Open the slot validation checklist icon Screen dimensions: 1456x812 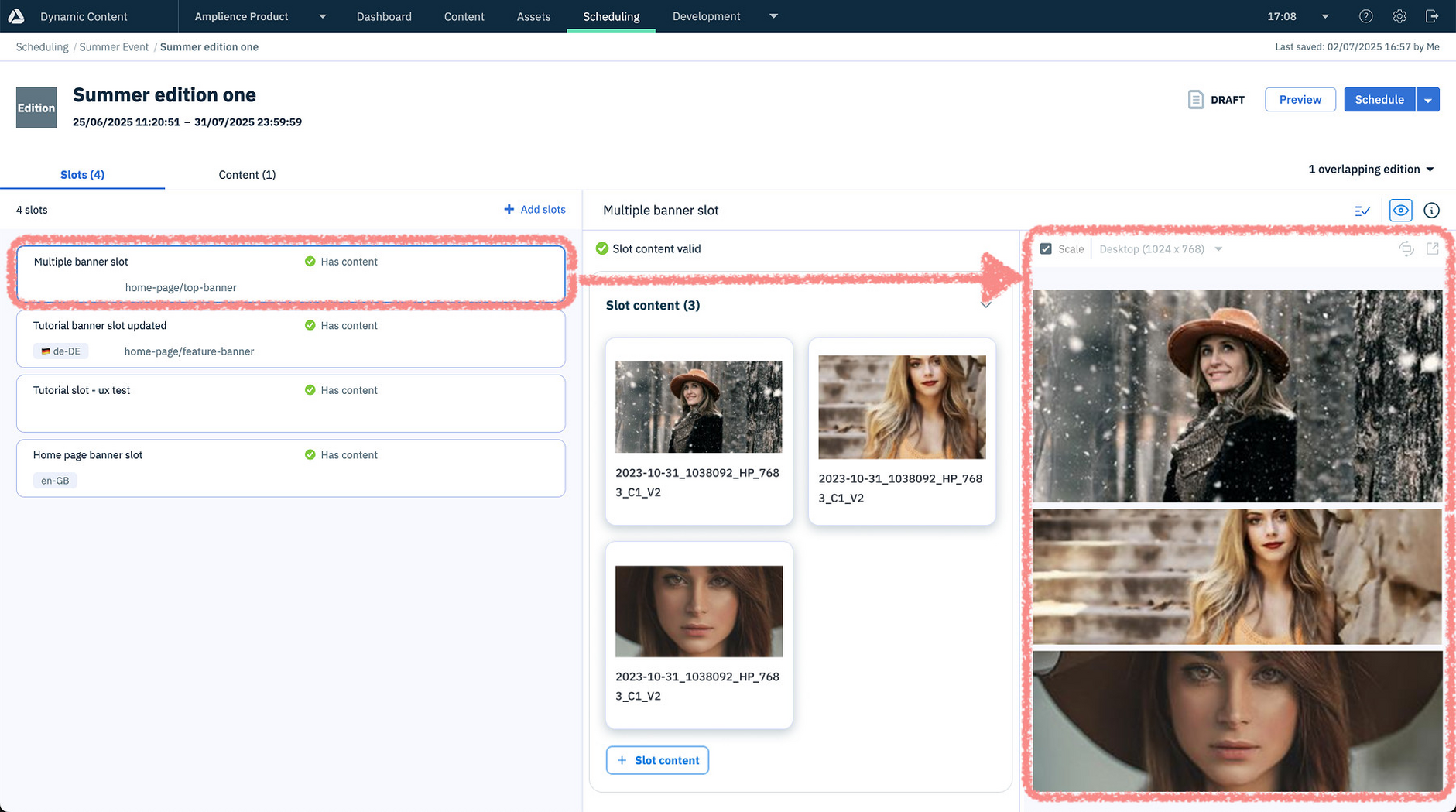coord(1363,210)
